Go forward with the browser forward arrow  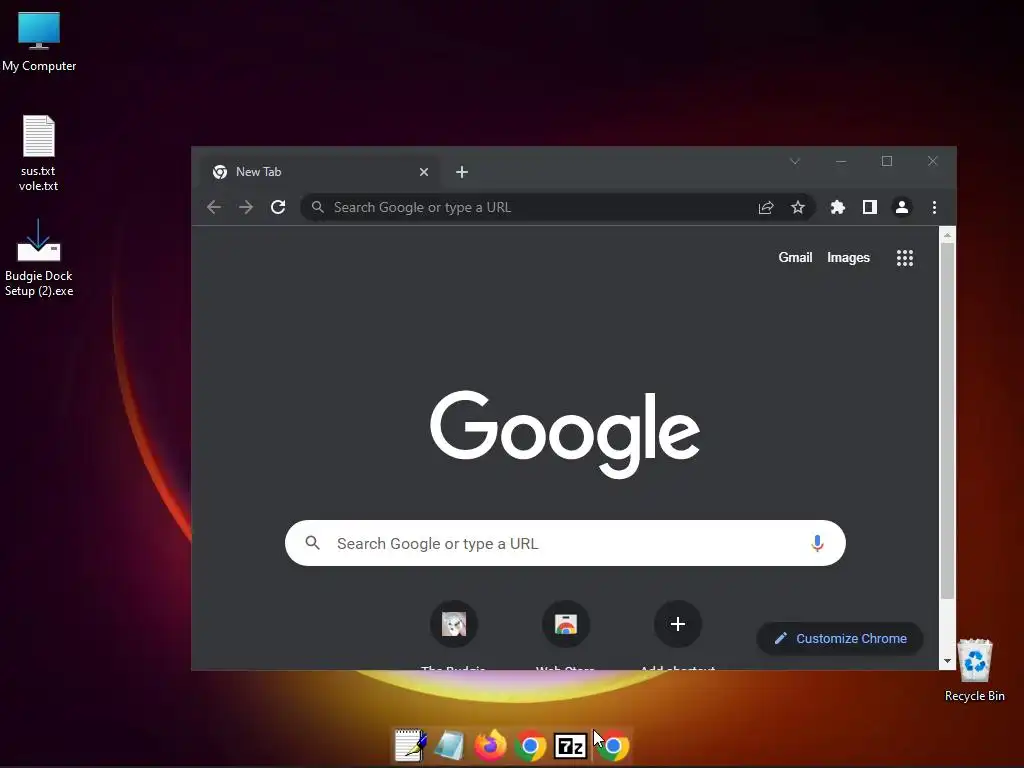246,208
